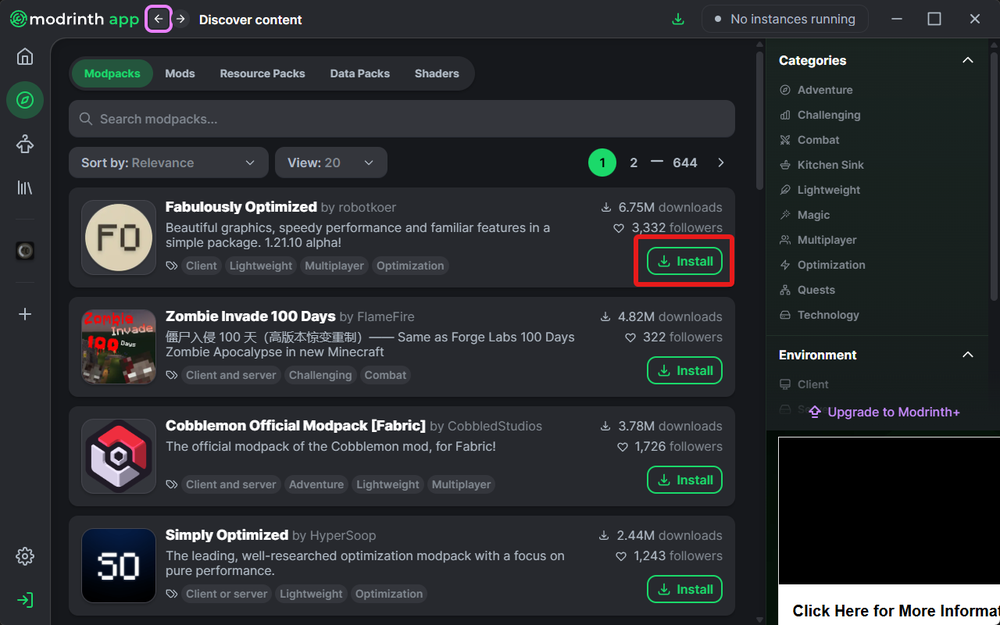This screenshot has height=625, width=1000.
Task: Open Modrinth settings via the gear icon
Action: coord(24,556)
